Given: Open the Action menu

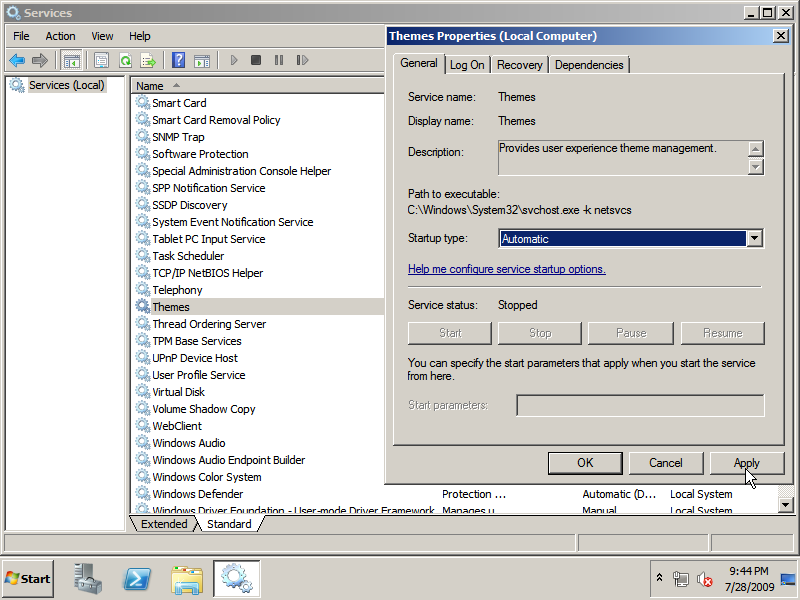Looking at the screenshot, I should (x=60, y=36).
